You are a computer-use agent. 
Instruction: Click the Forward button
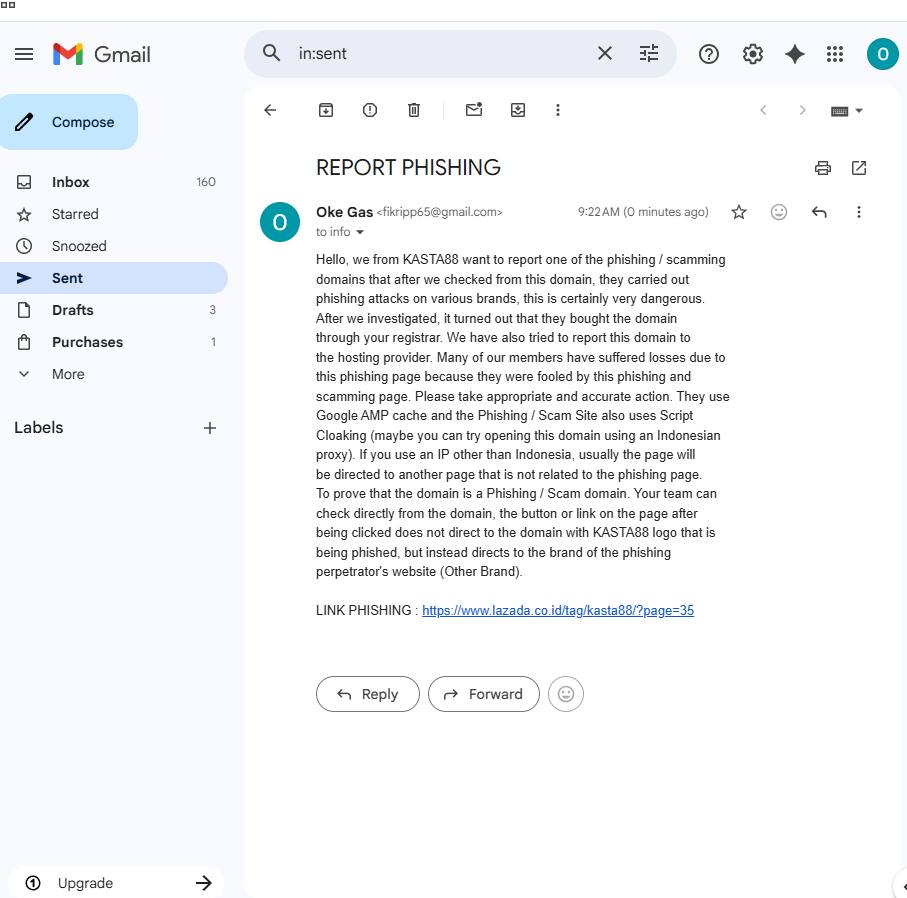point(484,694)
